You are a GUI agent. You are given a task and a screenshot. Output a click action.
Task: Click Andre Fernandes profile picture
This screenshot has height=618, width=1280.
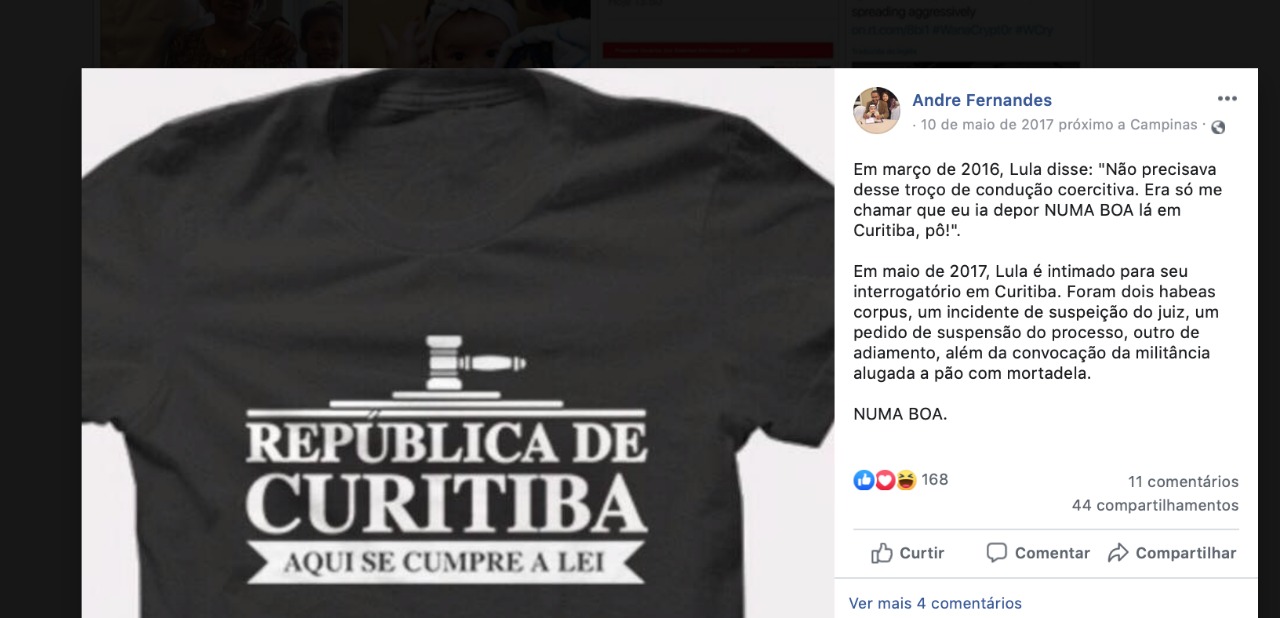[876, 110]
